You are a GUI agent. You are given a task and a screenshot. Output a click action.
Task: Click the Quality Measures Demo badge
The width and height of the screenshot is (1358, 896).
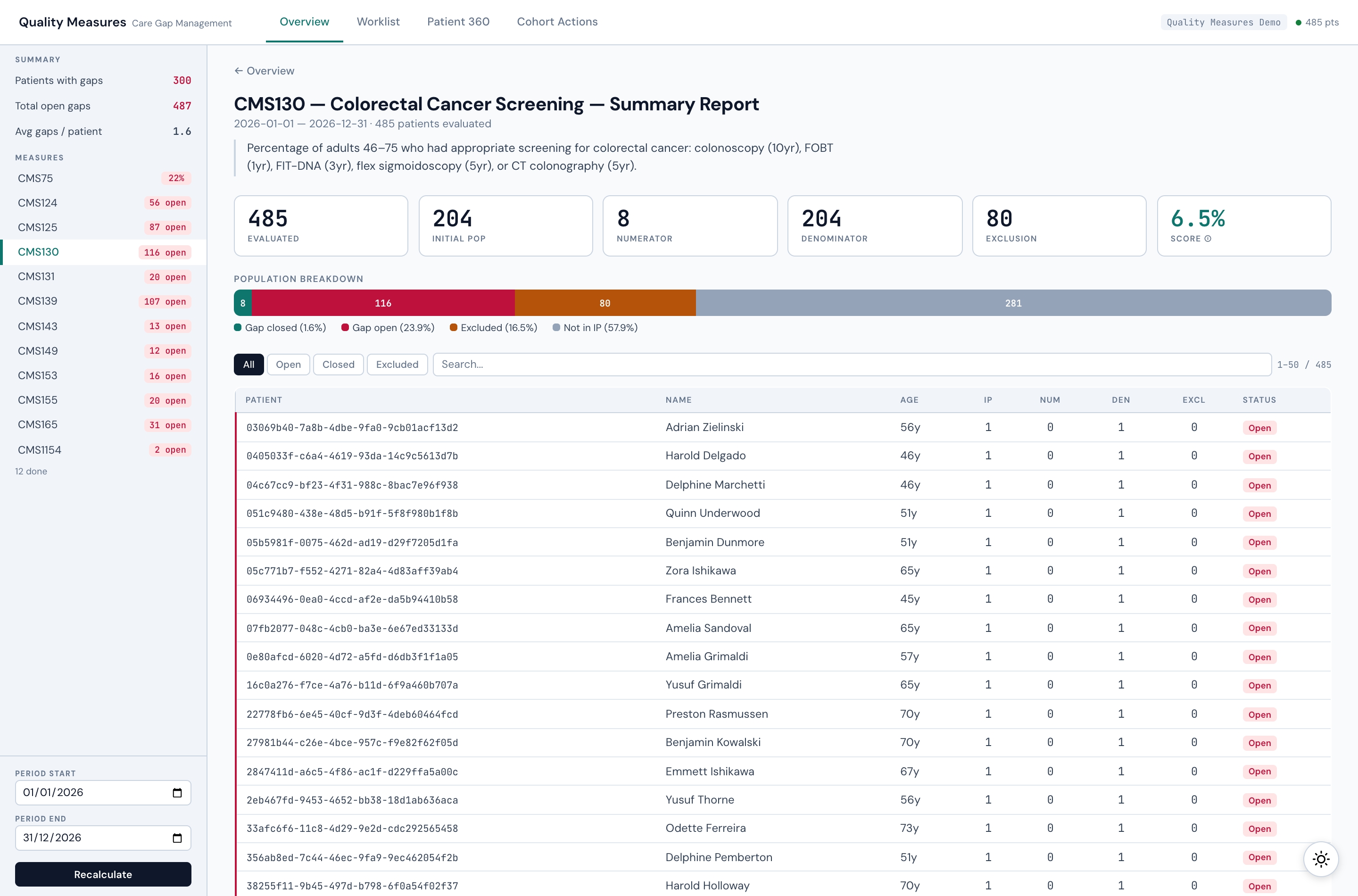(1223, 22)
